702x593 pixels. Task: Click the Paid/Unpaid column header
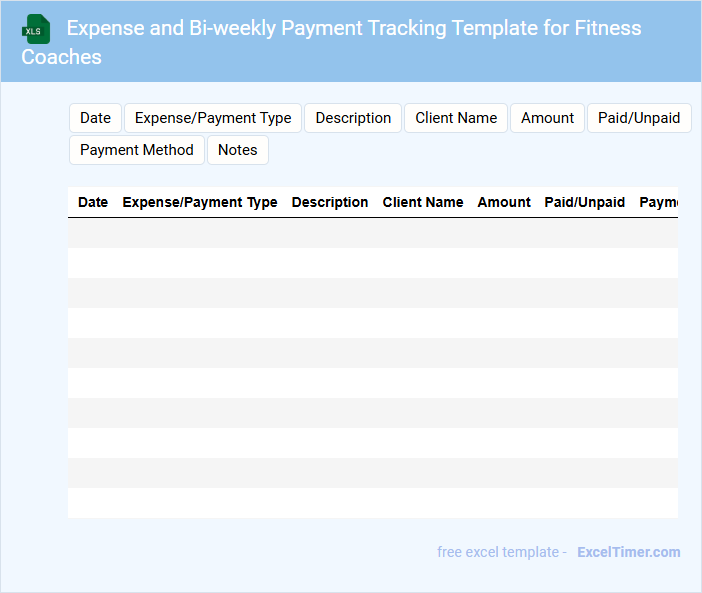pos(585,202)
